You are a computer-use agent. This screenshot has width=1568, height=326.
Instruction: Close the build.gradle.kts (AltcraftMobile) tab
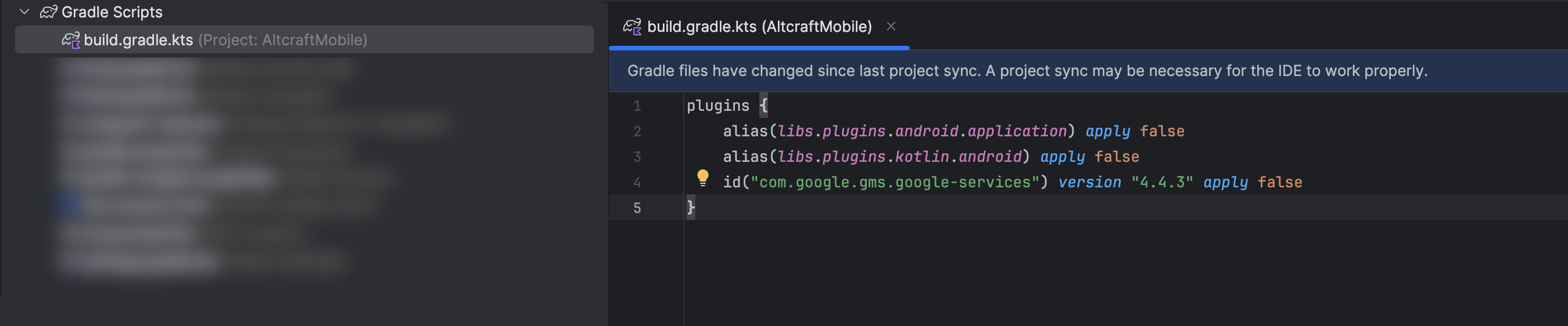(891, 26)
